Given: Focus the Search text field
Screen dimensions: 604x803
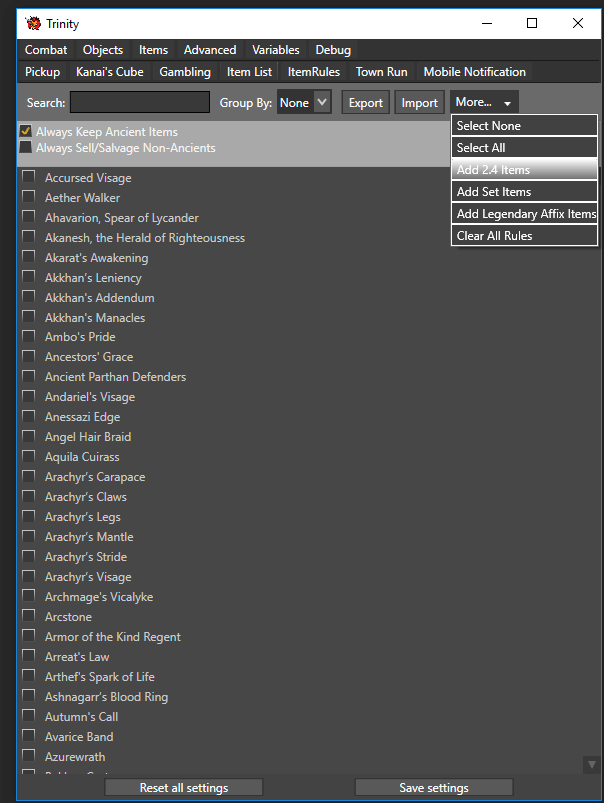Looking at the screenshot, I should 140,102.
